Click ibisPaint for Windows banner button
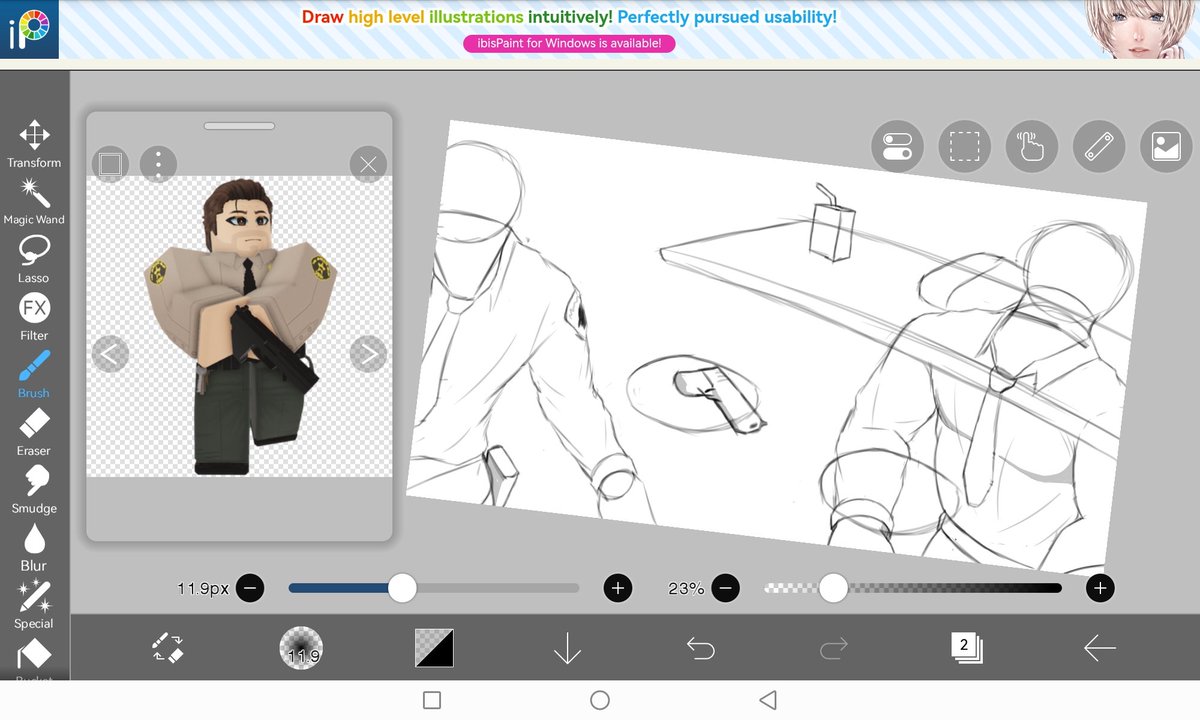 569,43
